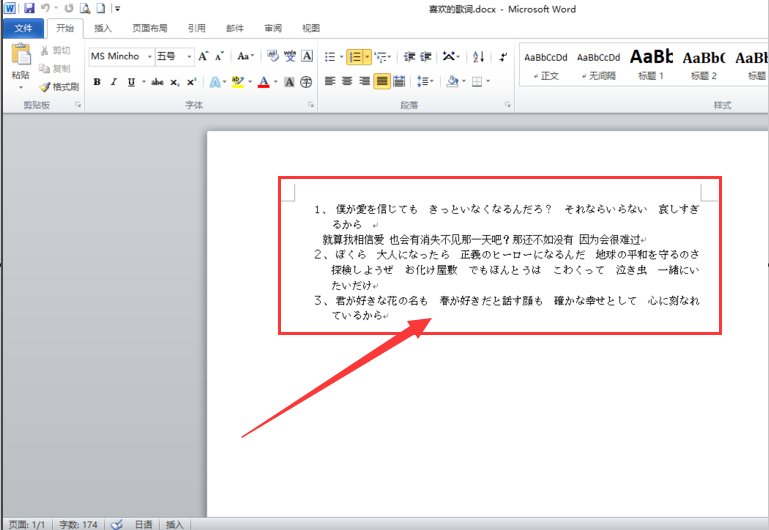Grow font size with the larger A icon
Viewport: 769px width, 530px height.
(204, 56)
